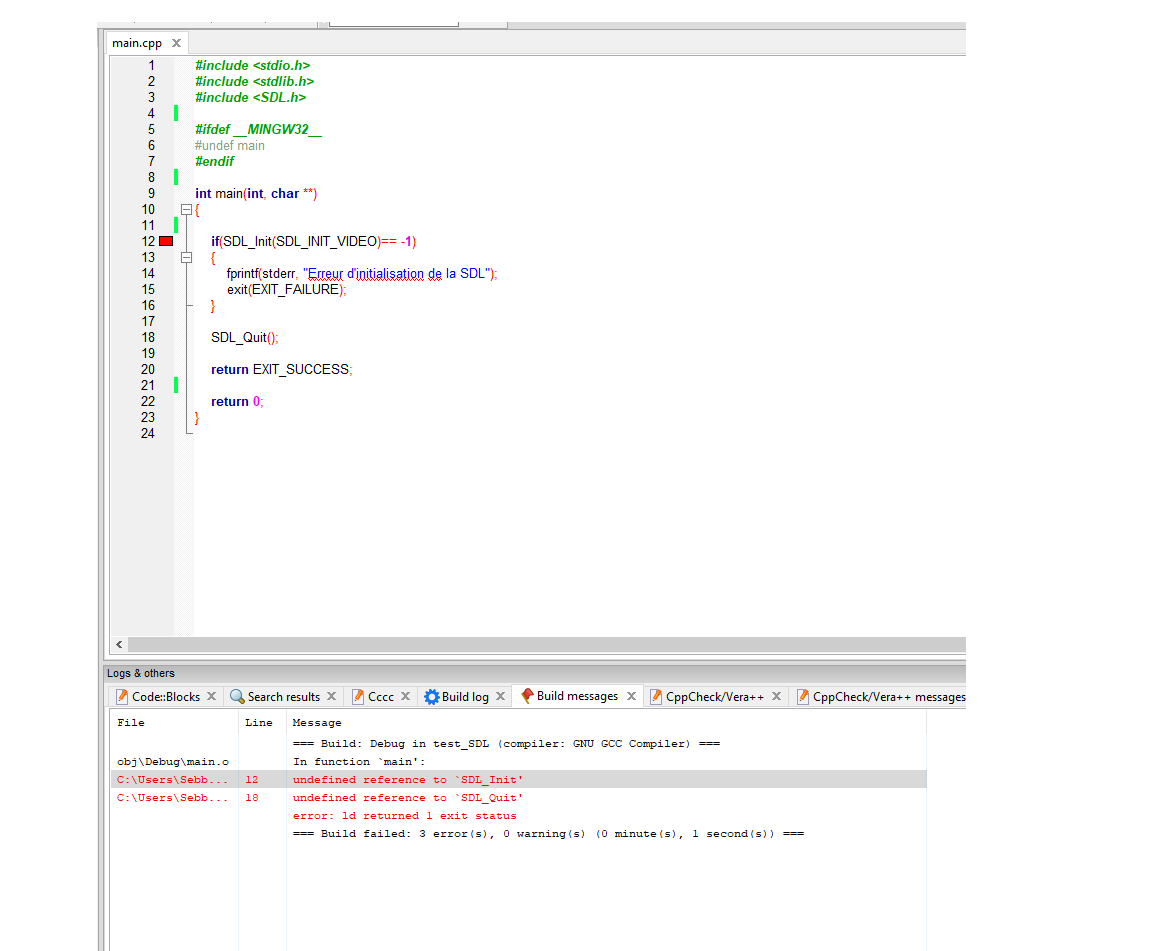Close the main.cpp editor tab

coord(176,43)
